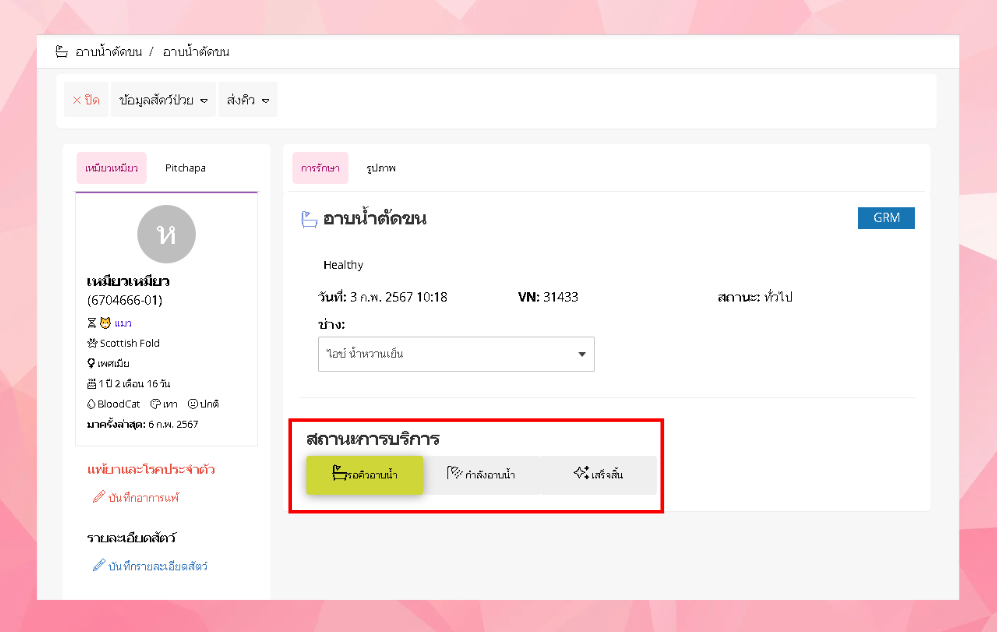Click the VN: 31433 text
Image resolution: width=997 pixels, height=632 pixels.
point(548,297)
